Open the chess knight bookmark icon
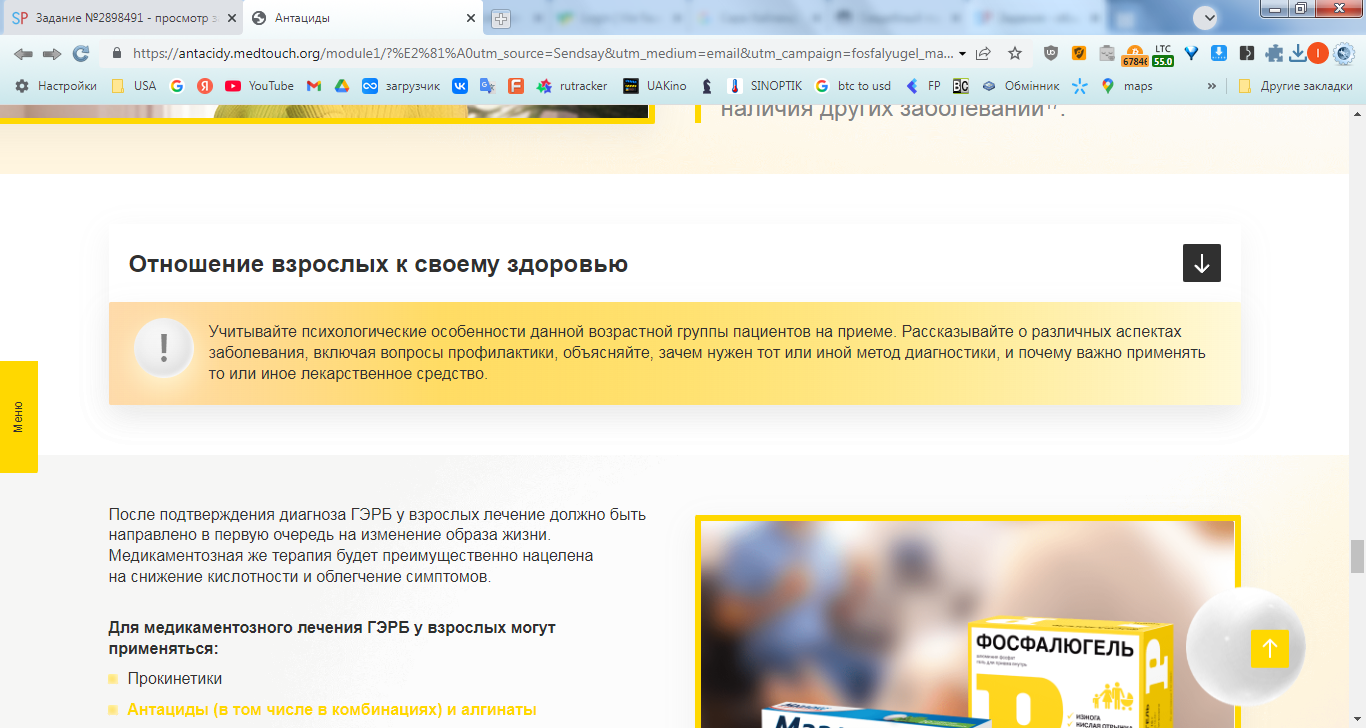Image resolution: width=1366 pixels, height=728 pixels. [707, 86]
